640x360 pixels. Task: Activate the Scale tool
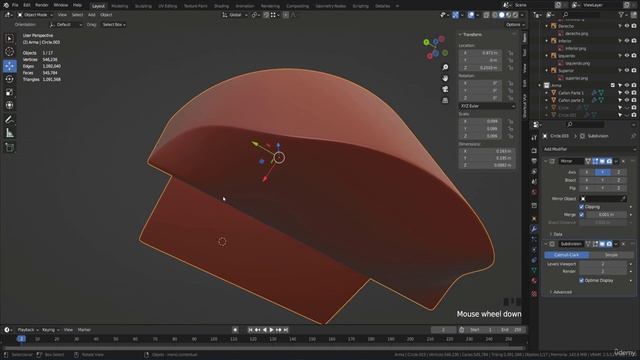coord(9,92)
